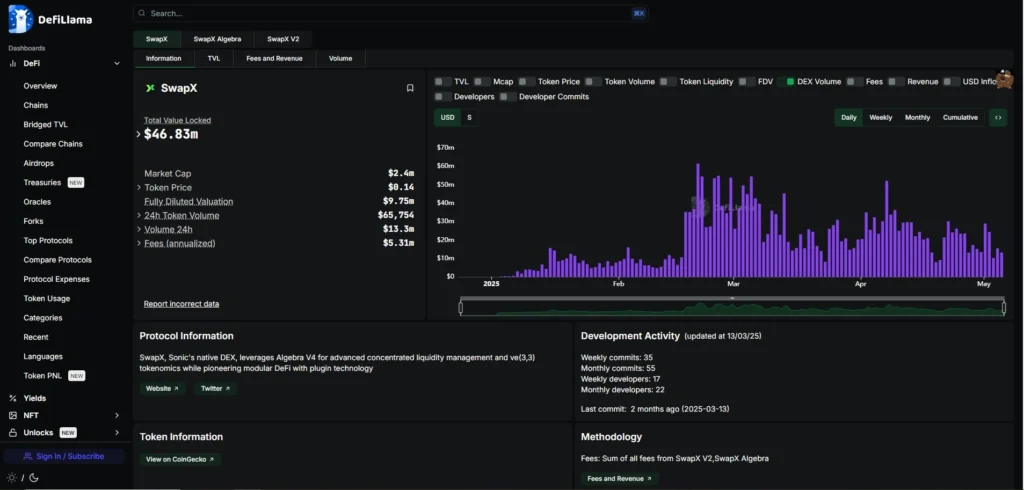Viewport: 1024px width, 490px height.
Task: Open the Fees and Revenue tab
Action: click(274, 58)
